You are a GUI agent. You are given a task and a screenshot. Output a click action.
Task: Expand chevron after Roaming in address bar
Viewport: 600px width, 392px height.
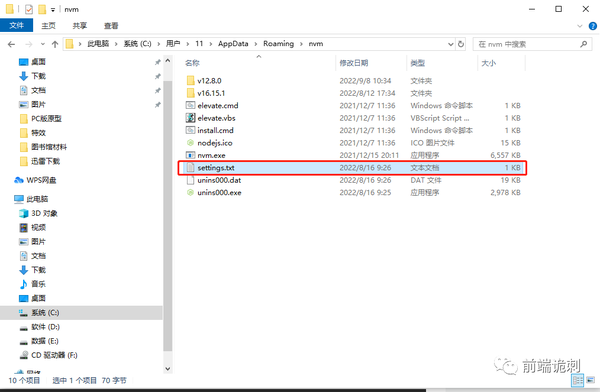301,44
